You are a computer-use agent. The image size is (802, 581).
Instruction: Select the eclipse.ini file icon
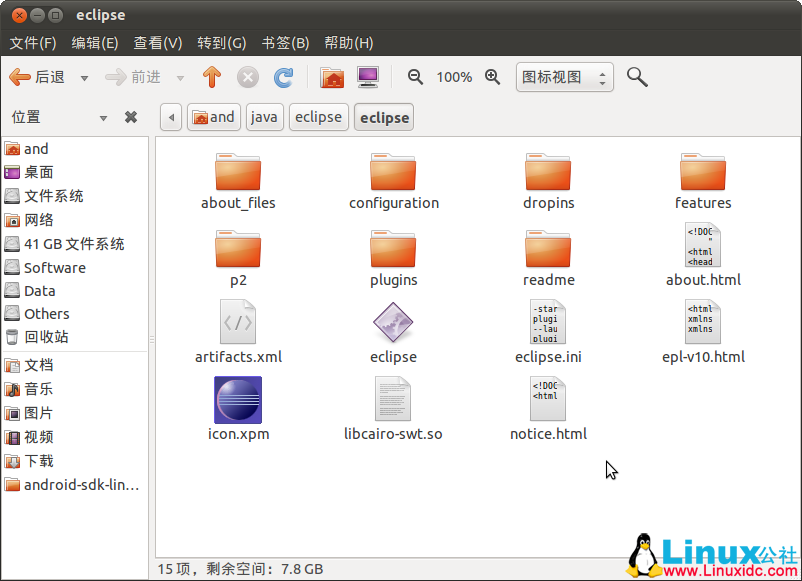(548, 322)
